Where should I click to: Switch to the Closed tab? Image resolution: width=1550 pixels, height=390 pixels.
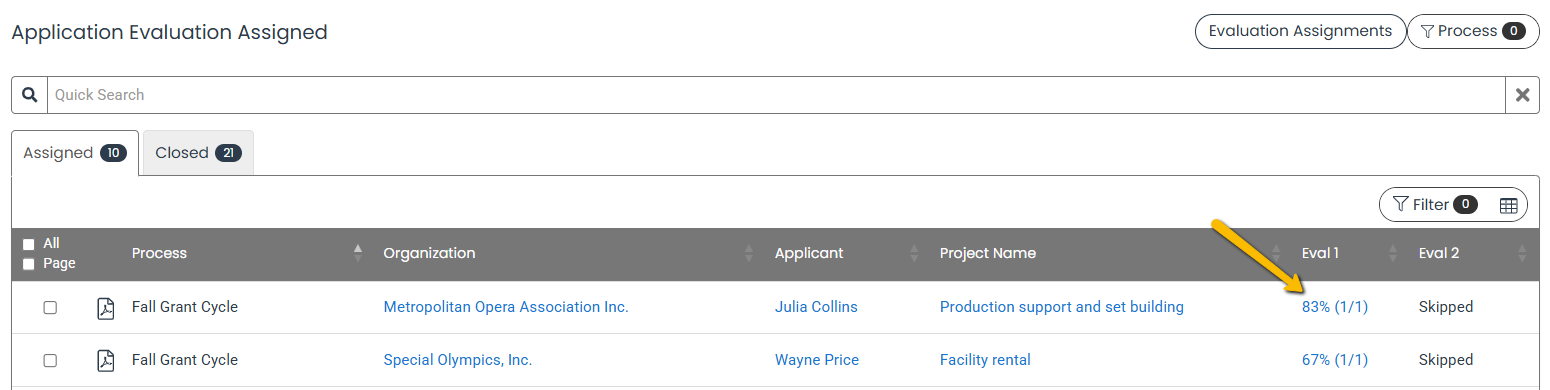point(198,153)
